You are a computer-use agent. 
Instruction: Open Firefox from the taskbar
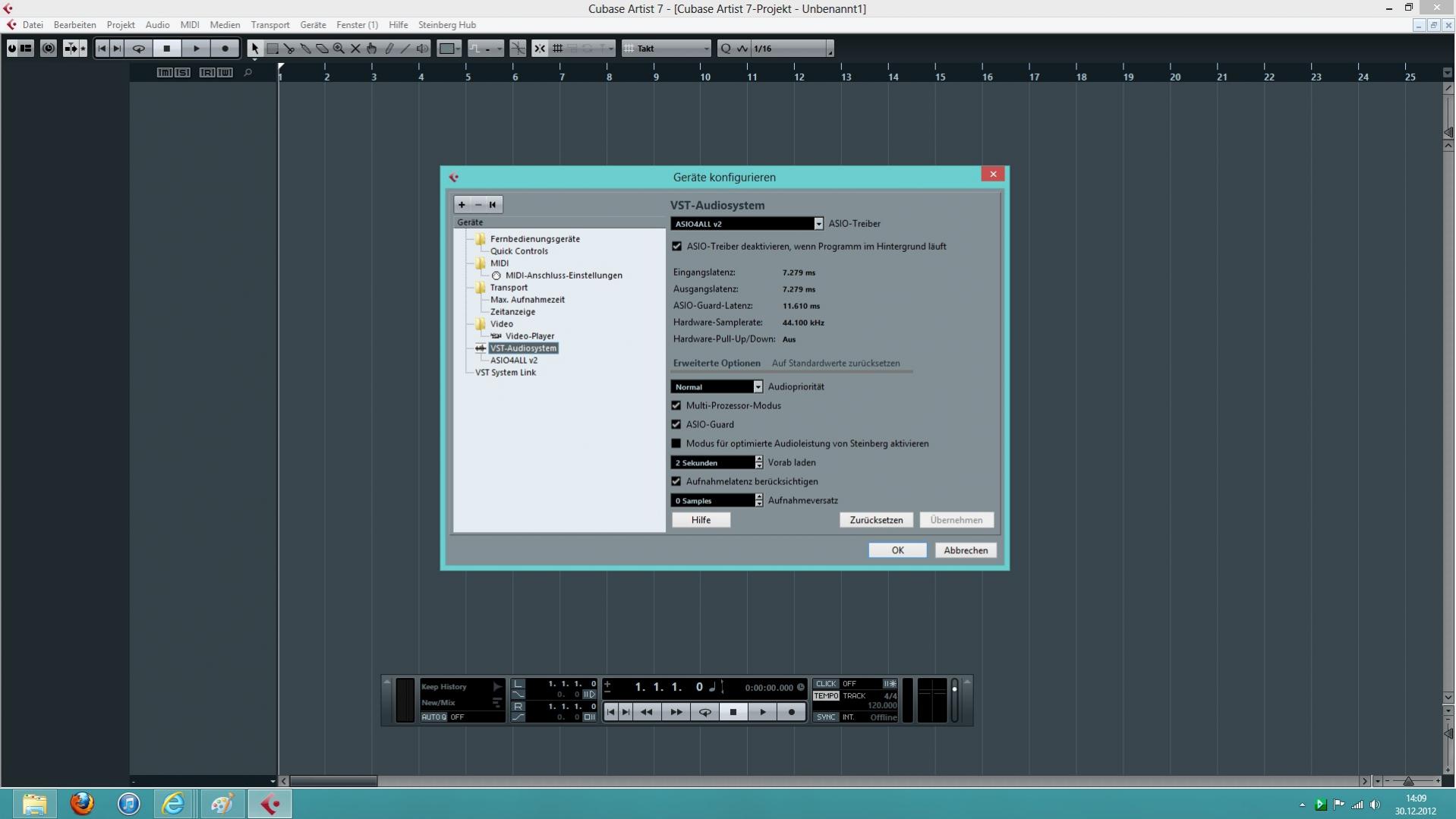click(x=82, y=804)
